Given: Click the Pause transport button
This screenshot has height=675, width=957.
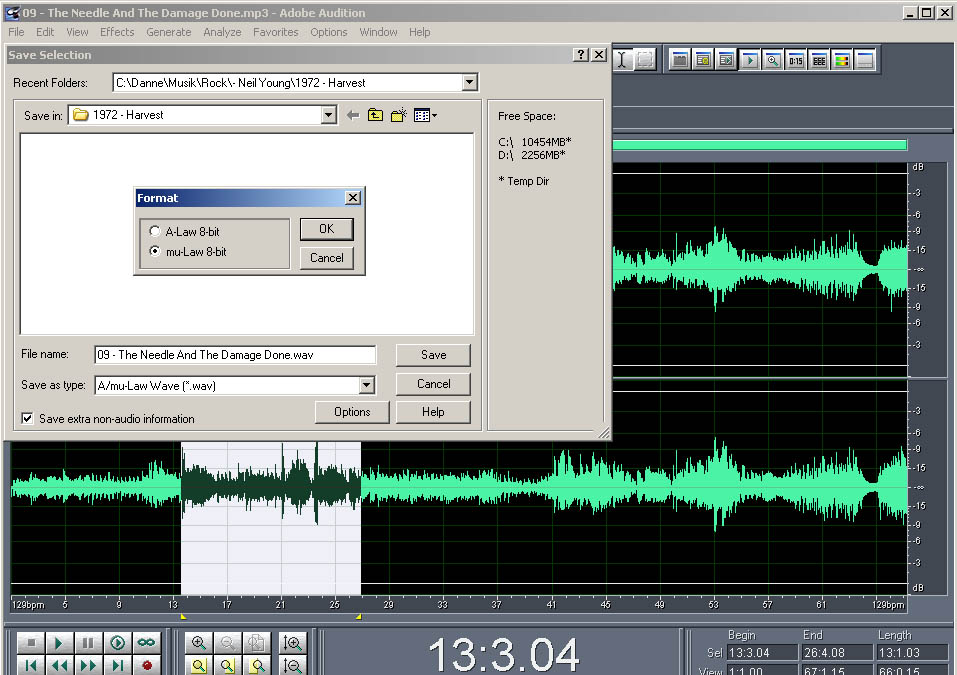Looking at the screenshot, I should coord(88,643).
